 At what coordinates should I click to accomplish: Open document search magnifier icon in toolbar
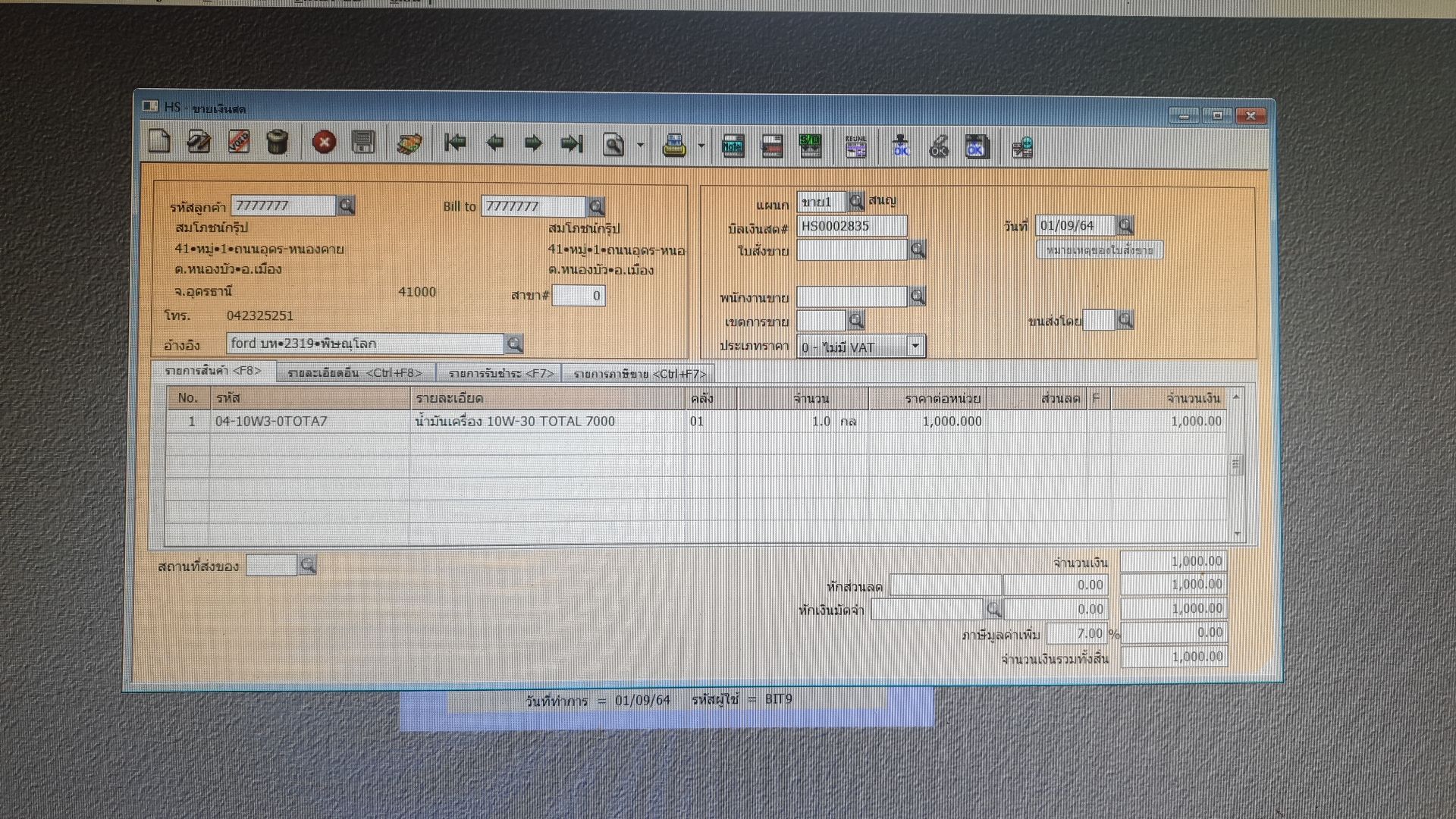pos(613,144)
